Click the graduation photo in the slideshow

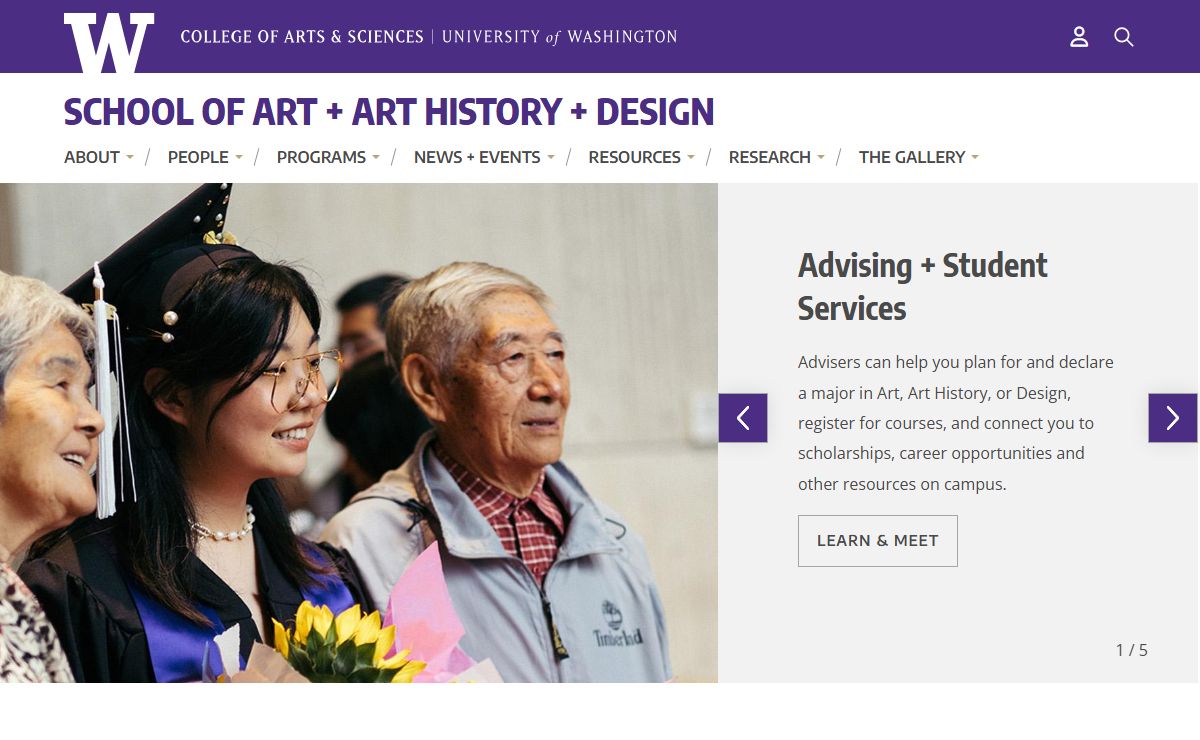point(359,433)
